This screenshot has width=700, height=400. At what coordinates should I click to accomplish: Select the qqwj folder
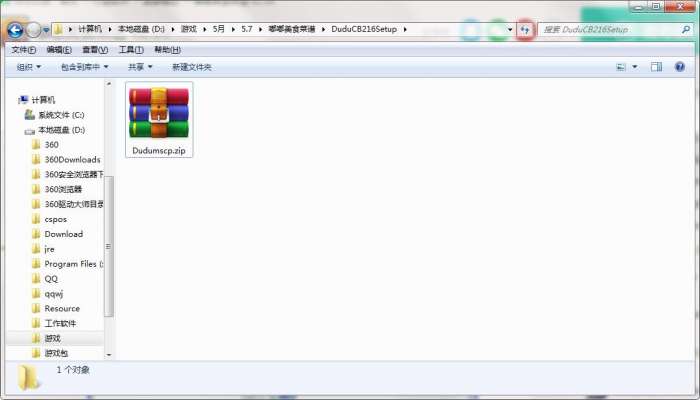click(54, 294)
